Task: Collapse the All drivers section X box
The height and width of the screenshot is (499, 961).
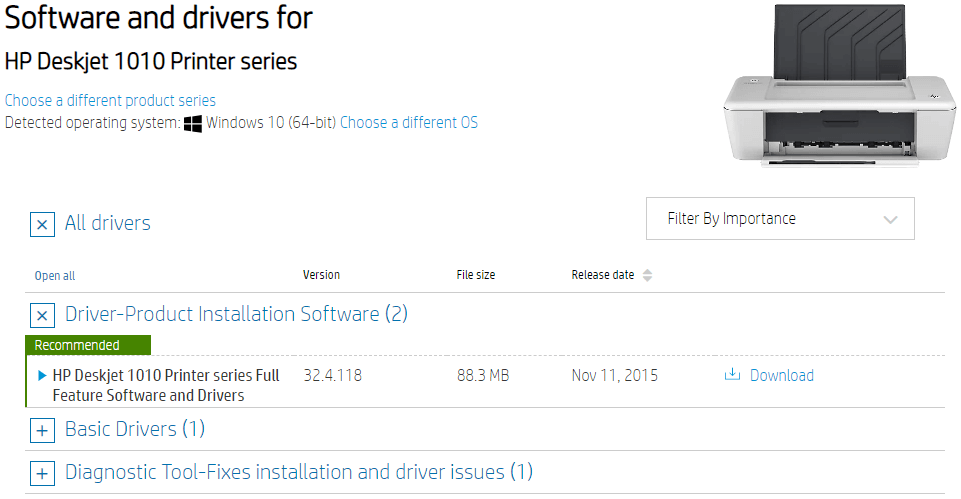Action: coord(42,224)
